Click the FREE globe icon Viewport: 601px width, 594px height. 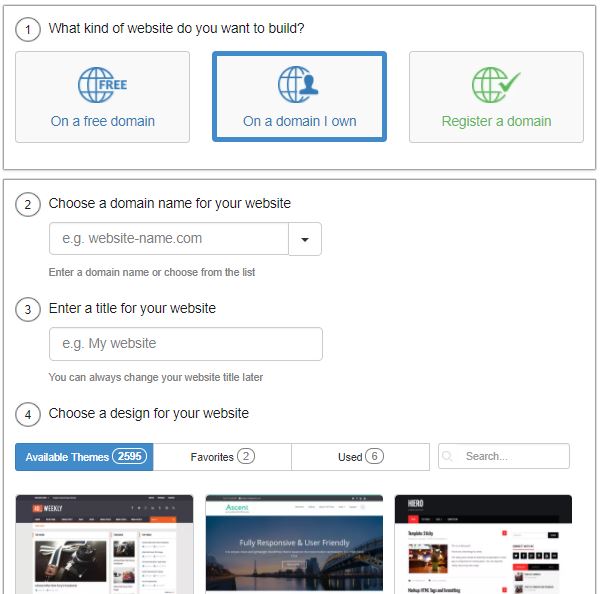[x=102, y=85]
